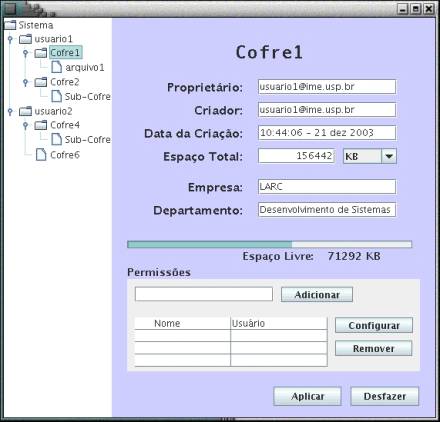Click the usuario1 folder icon
This screenshot has width=440, height=422.
[x=26, y=39]
